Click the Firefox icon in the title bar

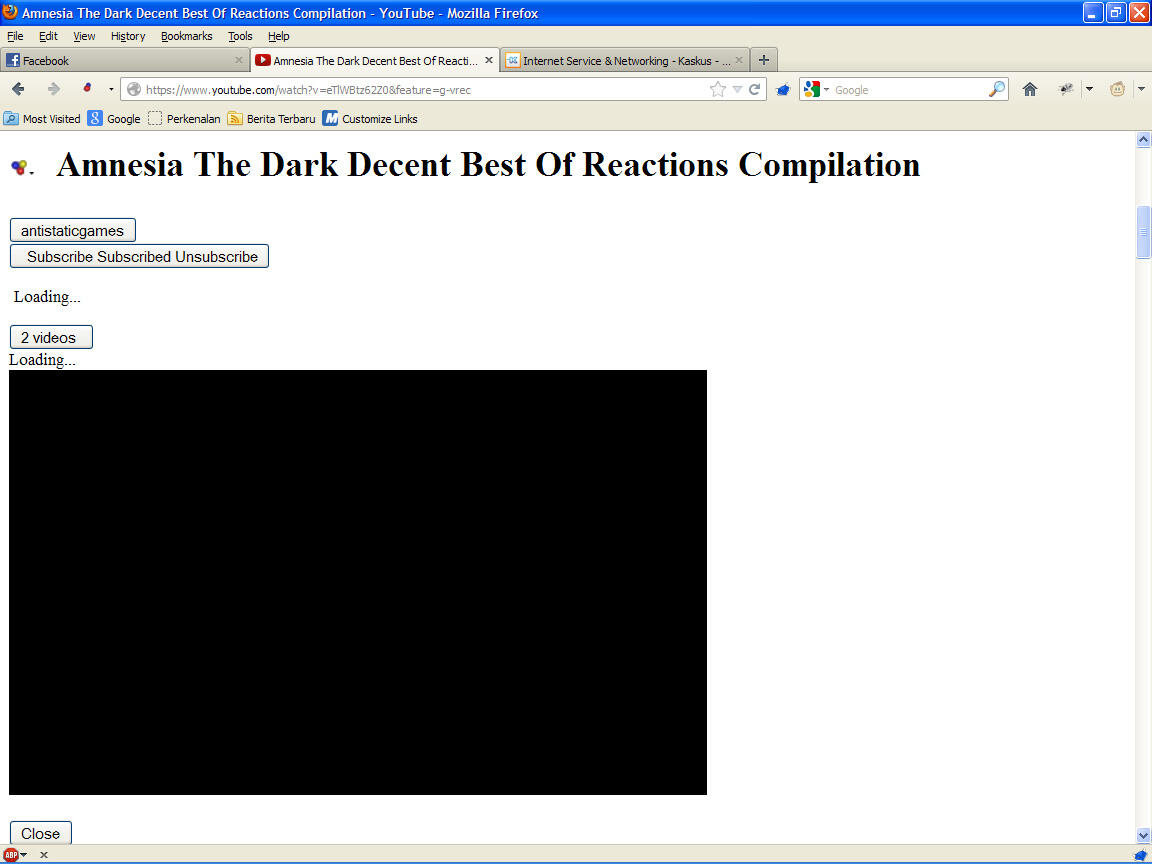[10, 12]
